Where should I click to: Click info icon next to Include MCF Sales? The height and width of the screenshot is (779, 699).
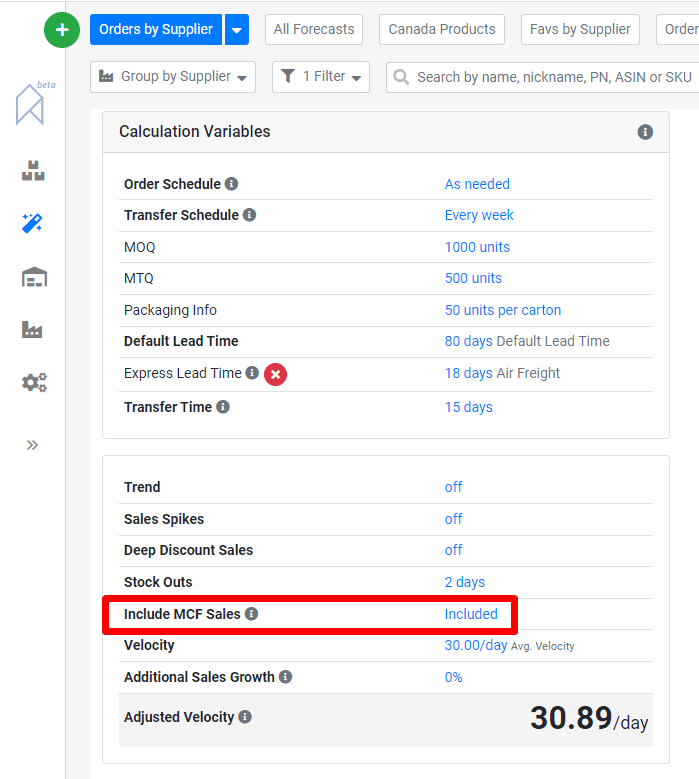coord(251,614)
